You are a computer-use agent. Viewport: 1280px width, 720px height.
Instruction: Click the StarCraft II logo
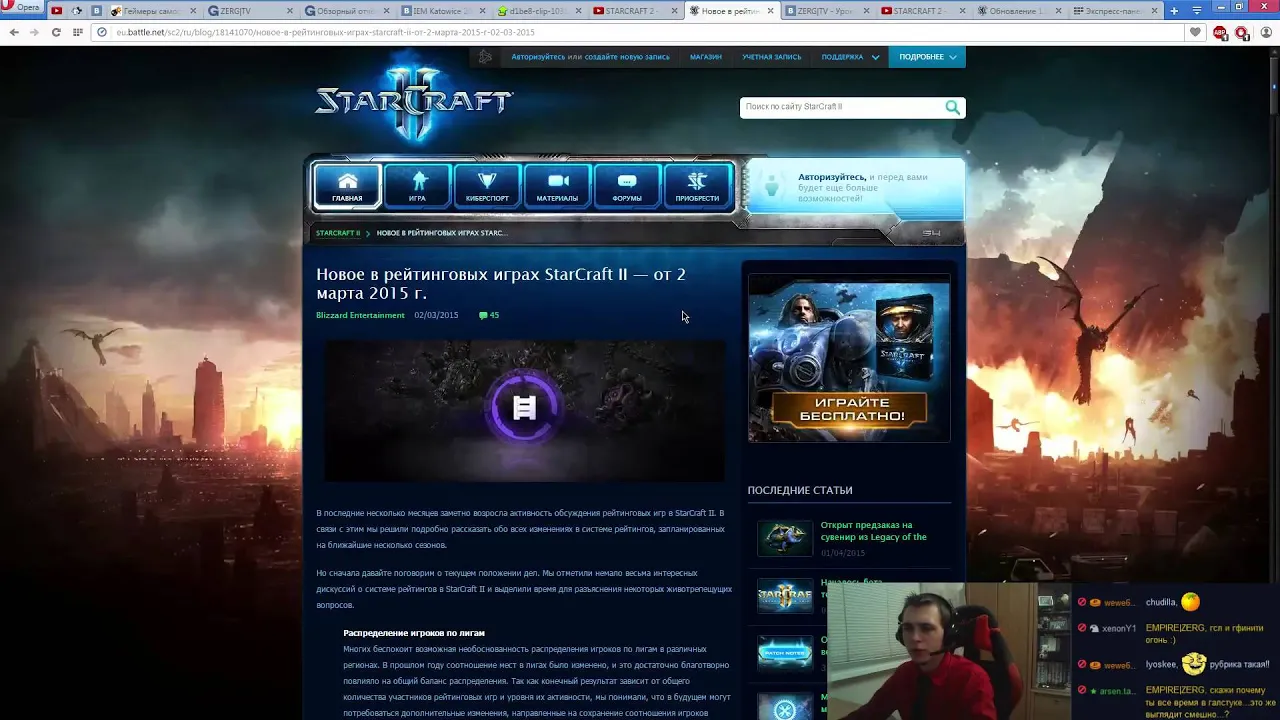point(414,100)
